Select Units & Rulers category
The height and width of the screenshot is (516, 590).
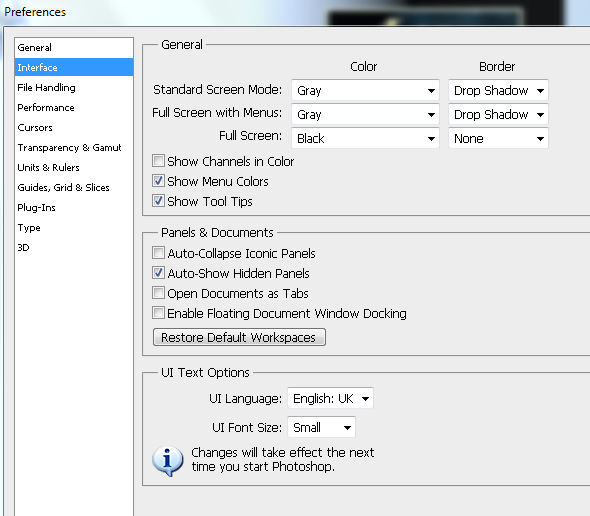pyautogui.click(x=74, y=167)
